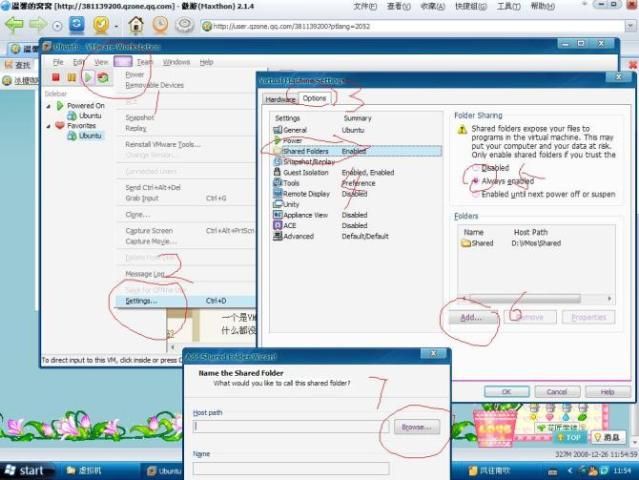
Task: Click the Maxthon History clock icon
Action: pos(160,25)
